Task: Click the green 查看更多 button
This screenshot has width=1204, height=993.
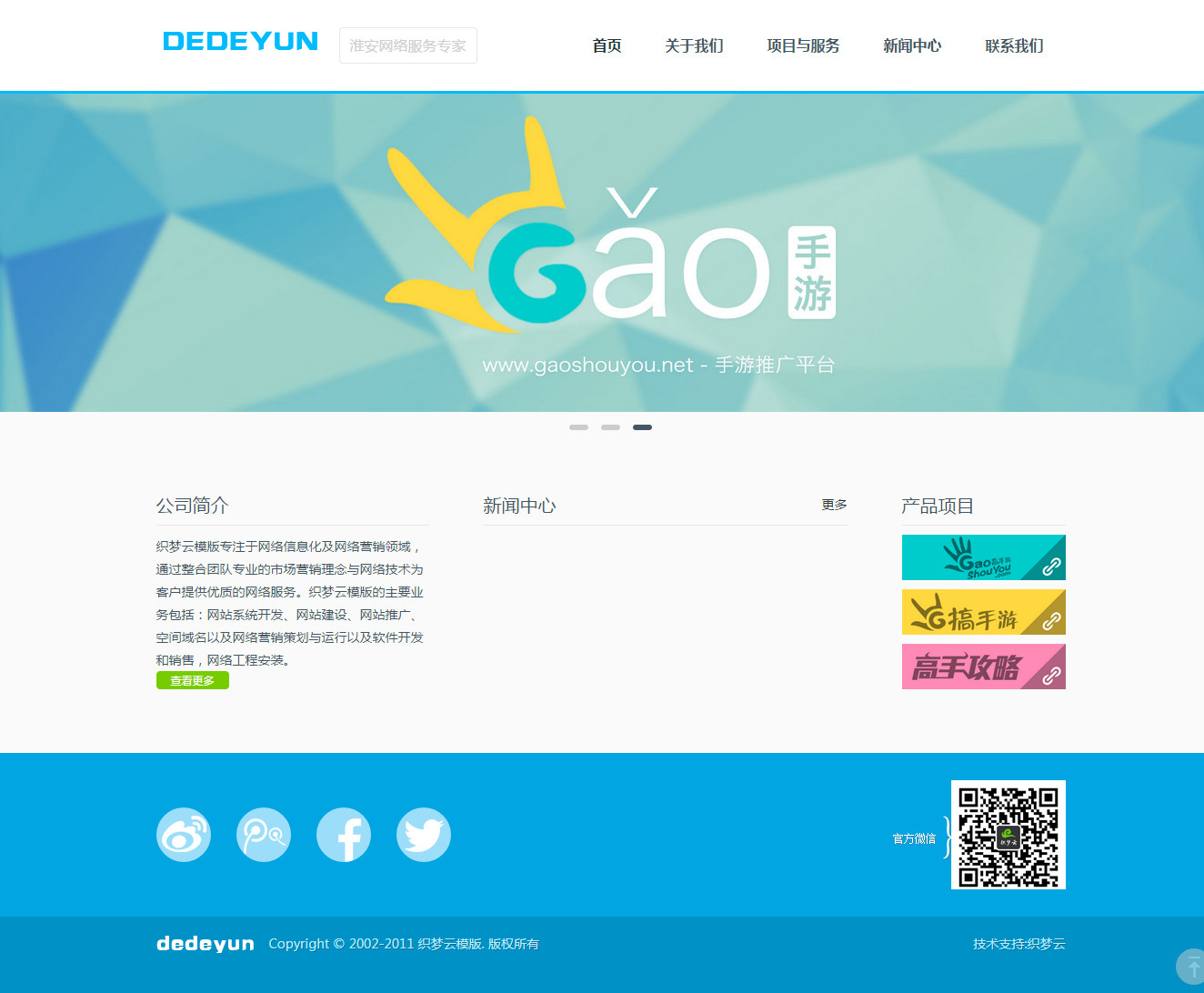Action: (192, 680)
